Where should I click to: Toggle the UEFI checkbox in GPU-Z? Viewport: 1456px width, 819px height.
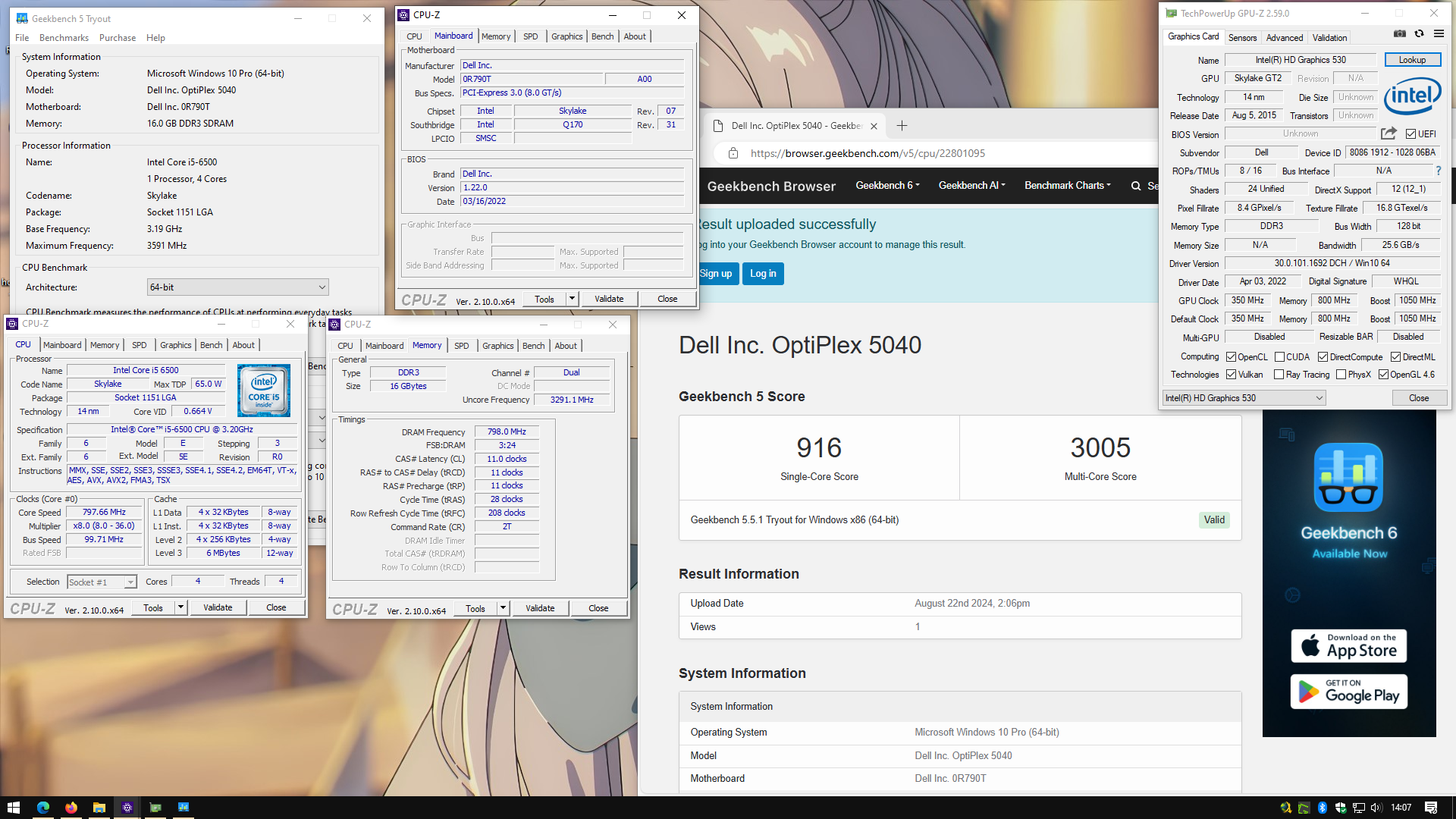[1410, 134]
